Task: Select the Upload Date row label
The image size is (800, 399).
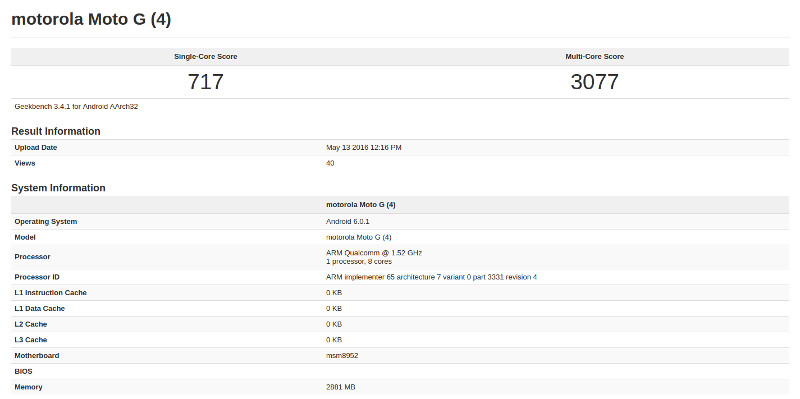Action: [36, 147]
